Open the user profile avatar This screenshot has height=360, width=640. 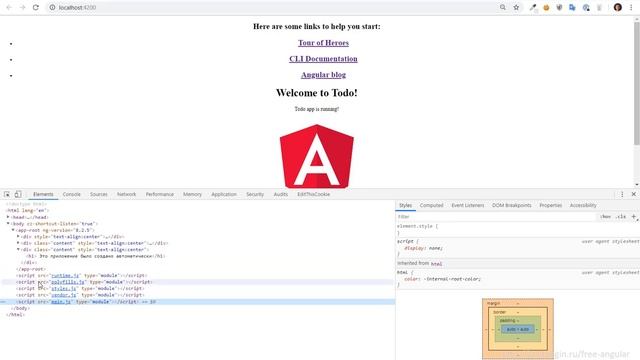(x=618, y=7)
